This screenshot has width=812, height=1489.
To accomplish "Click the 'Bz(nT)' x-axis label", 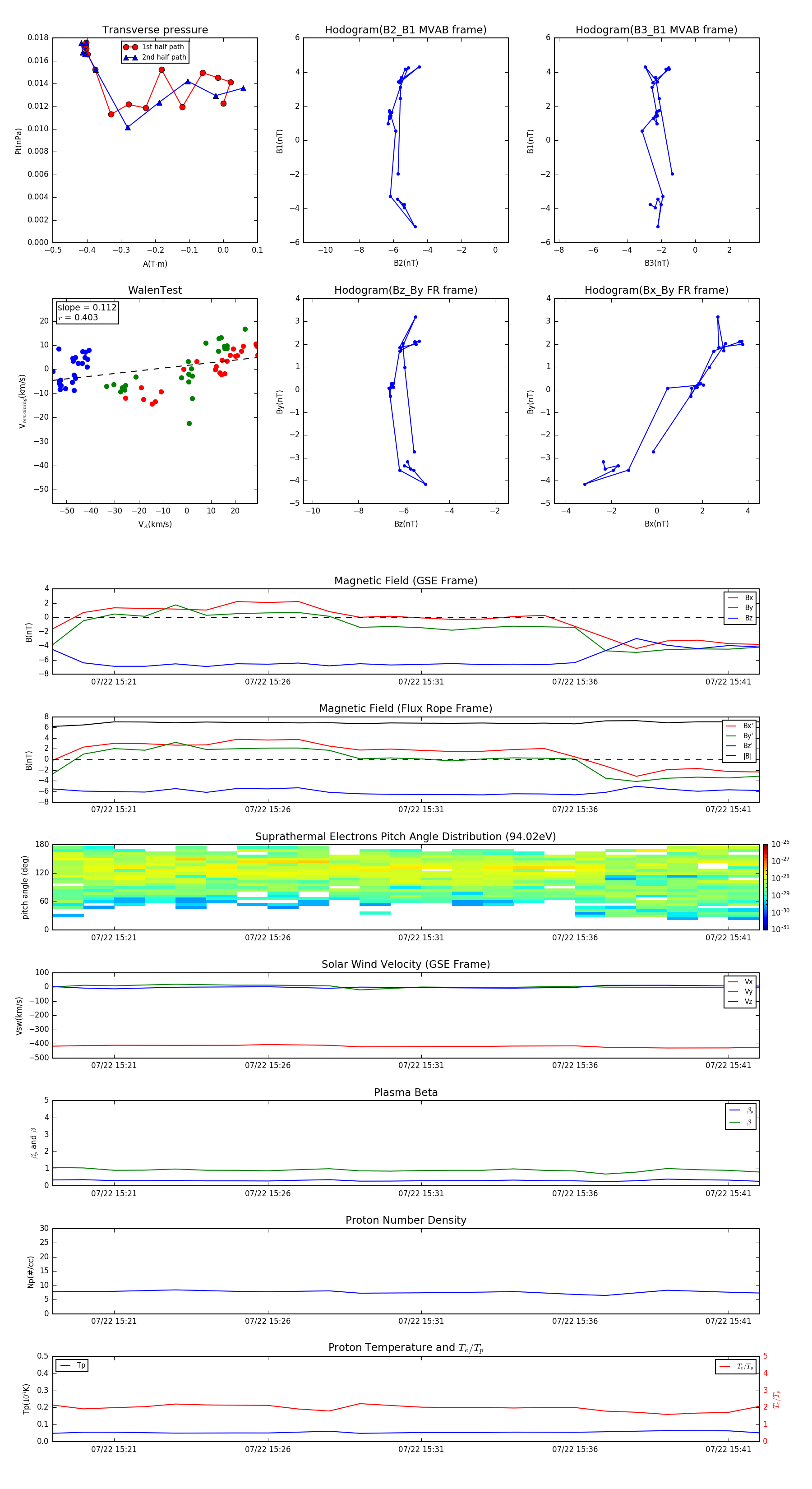I will pyautogui.click(x=406, y=524).
